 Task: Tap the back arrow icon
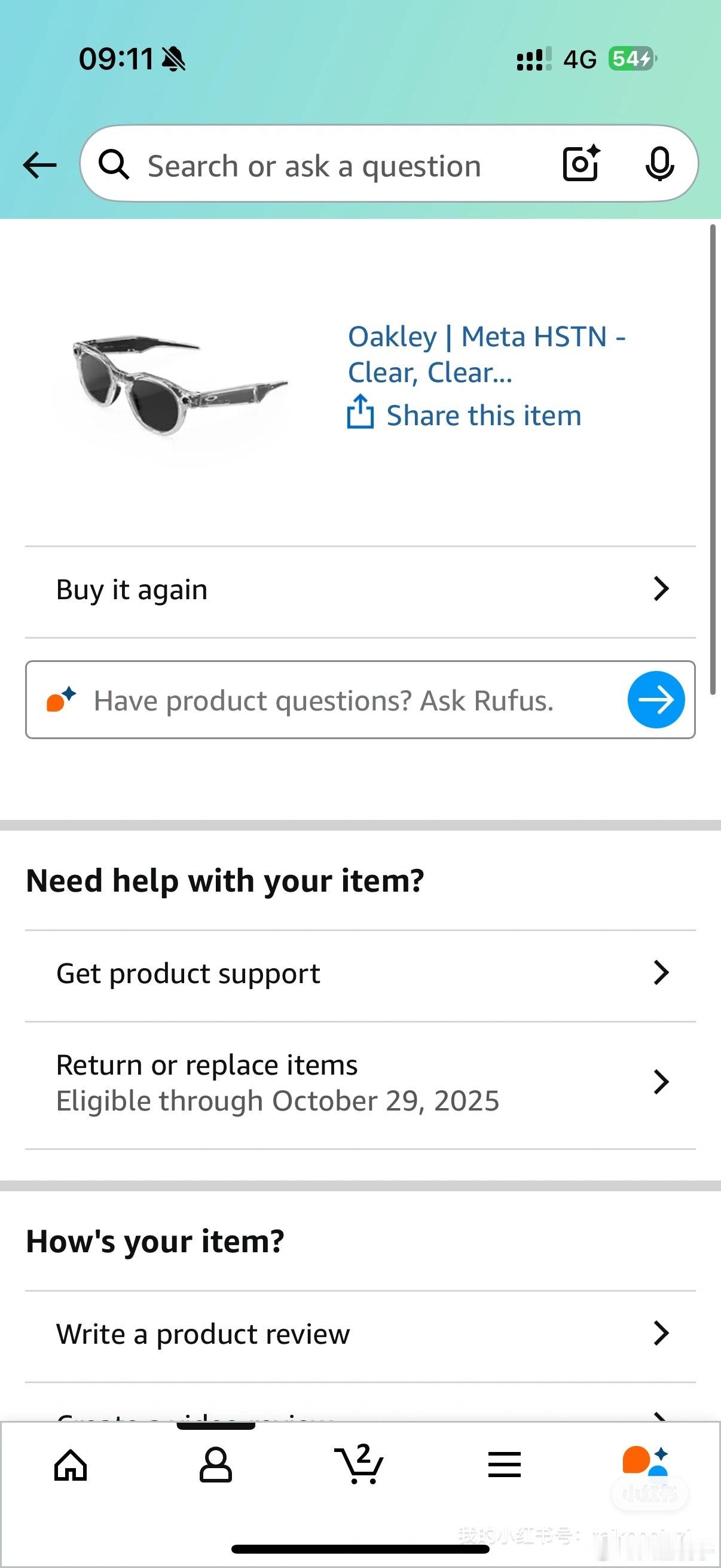pyautogui.click(x=39, y=165)
